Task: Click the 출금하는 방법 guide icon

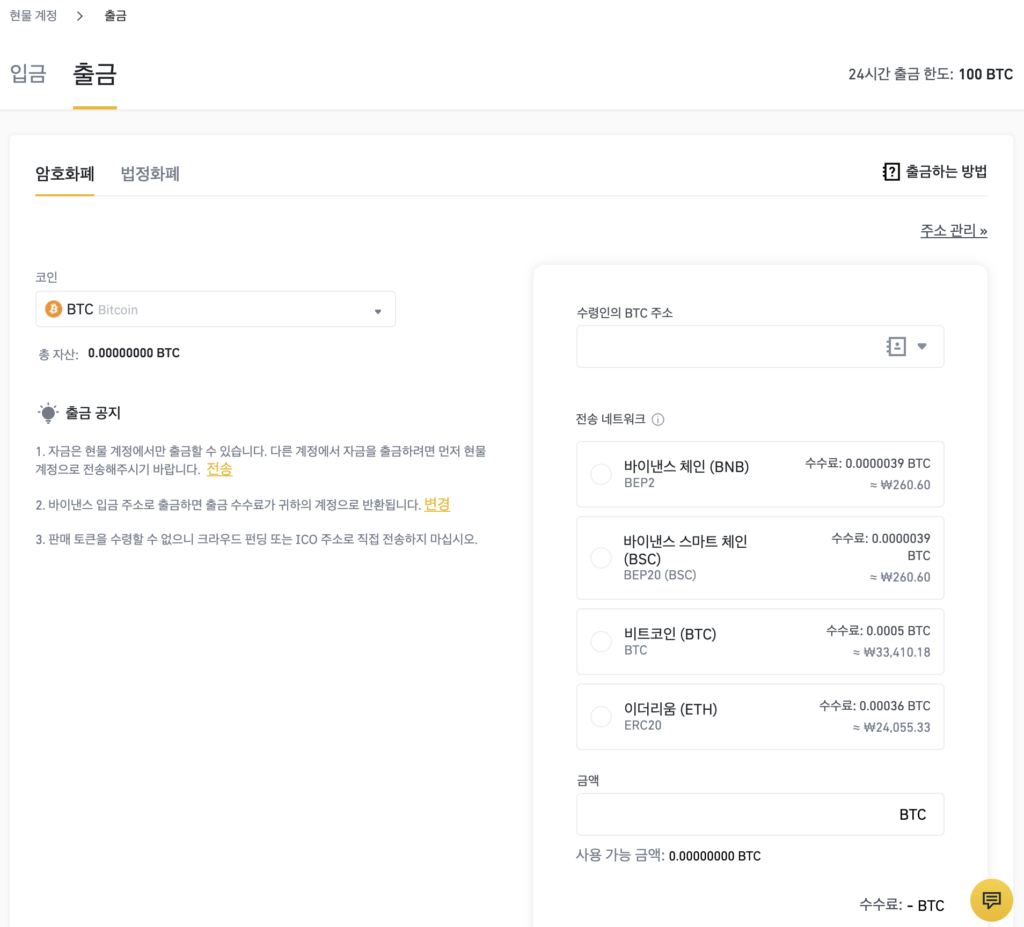Action: [x=891, y=172]
